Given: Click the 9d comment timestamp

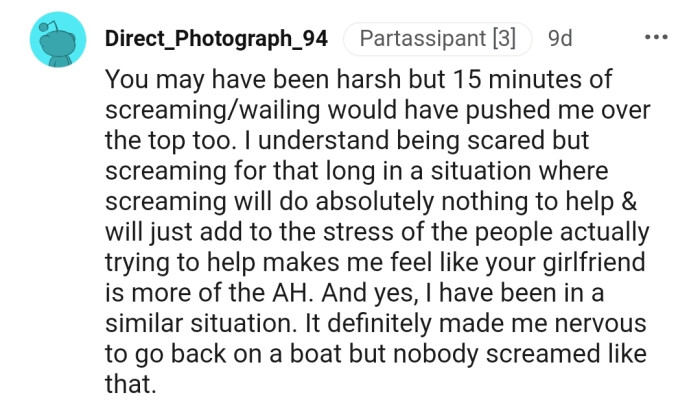Looking at the screenshot, I should [560, 40].
